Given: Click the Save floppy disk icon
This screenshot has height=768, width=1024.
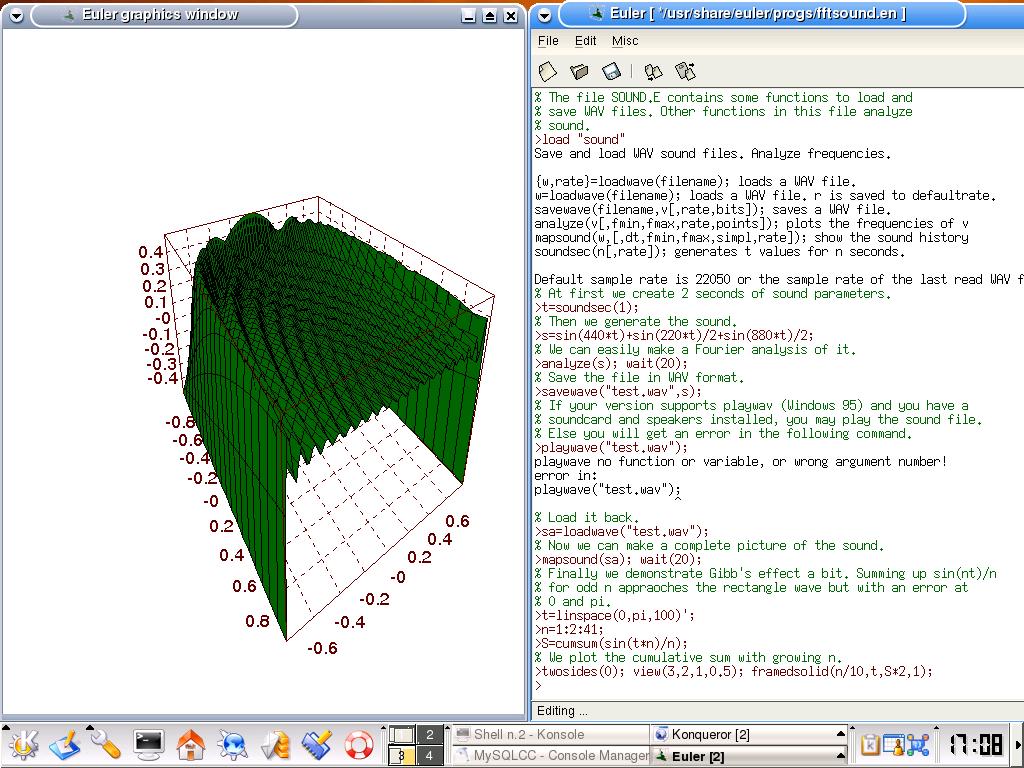Looking at the screenshot, I should (x=611, y=71).
